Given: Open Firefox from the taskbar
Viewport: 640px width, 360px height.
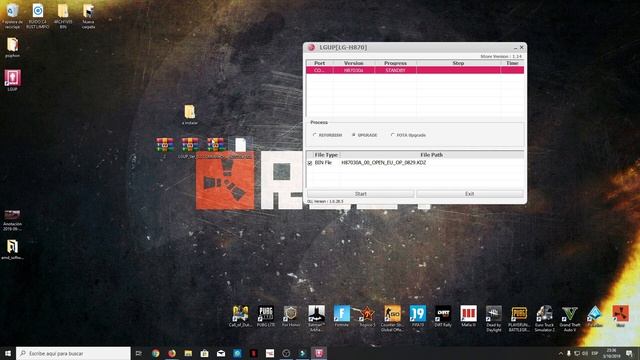Looking at the screenshot, I should tap(172, 353).
